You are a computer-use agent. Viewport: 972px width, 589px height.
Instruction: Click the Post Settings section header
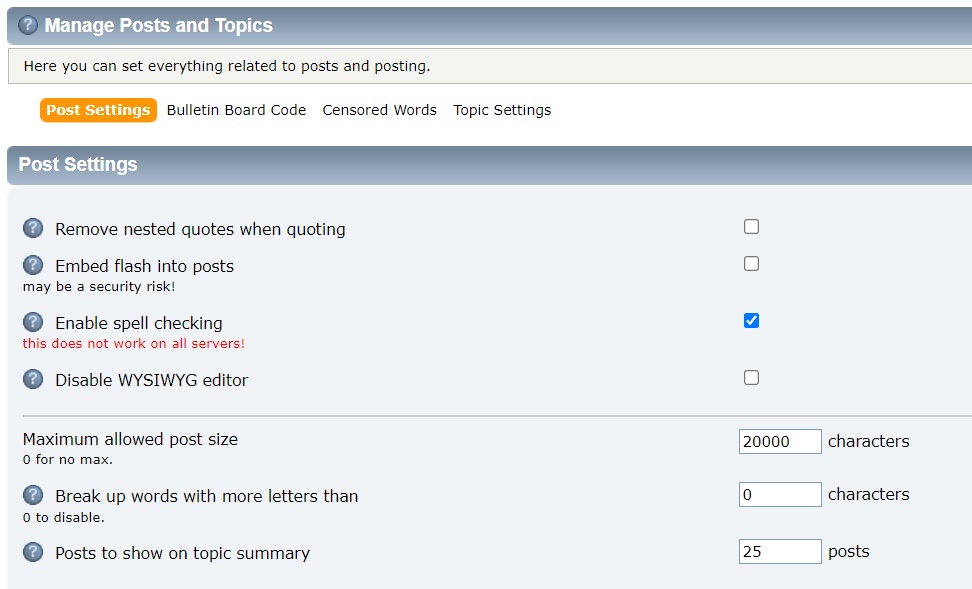click(78, 164)
